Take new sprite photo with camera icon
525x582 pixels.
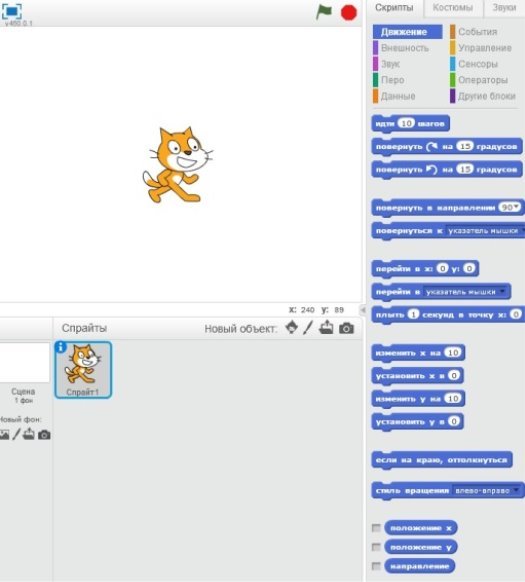(346, 328)
